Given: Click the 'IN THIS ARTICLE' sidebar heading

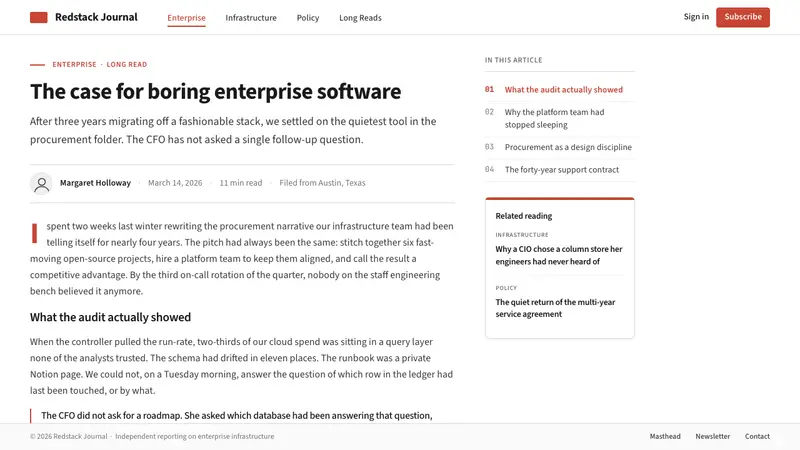Looking at the screenshot, I should [x=513, y=60].
